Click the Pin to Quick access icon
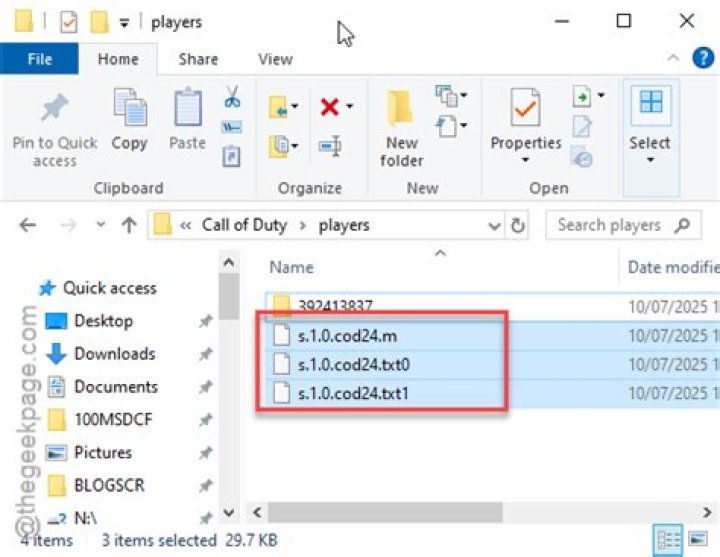This screenshot has height=557, width=720. click(x=54, y=109)
